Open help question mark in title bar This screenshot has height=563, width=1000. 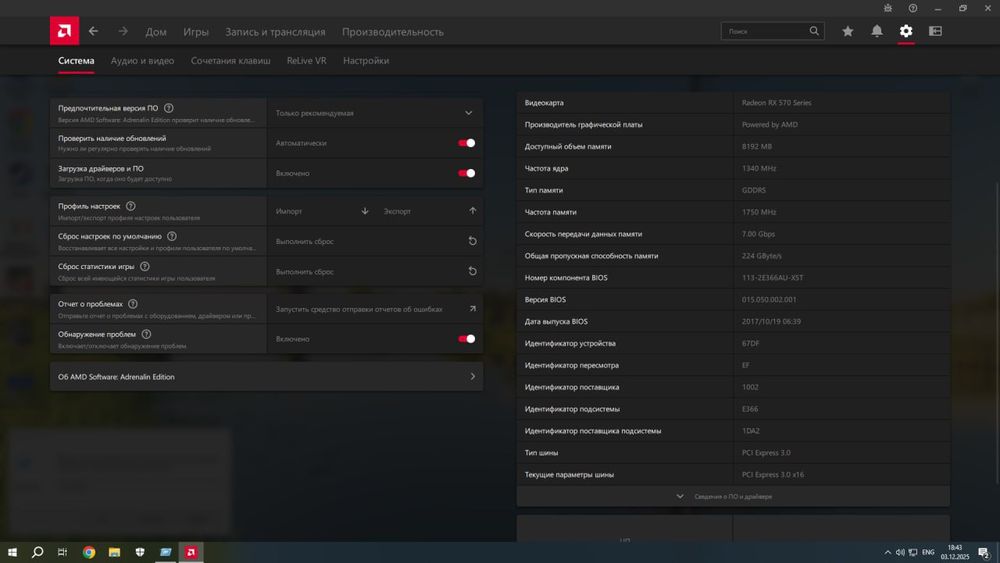[x=913, y=8]
